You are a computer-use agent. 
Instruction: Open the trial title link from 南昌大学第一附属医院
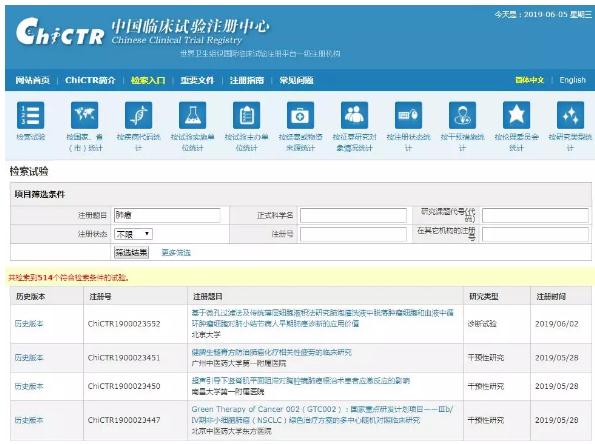point(301,381)
